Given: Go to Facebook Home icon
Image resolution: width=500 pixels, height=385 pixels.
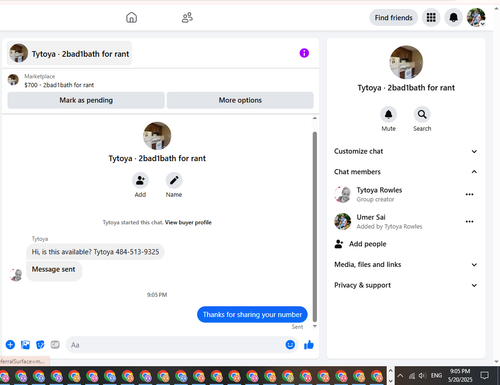Looking at the screenshot, I should 131,17.
